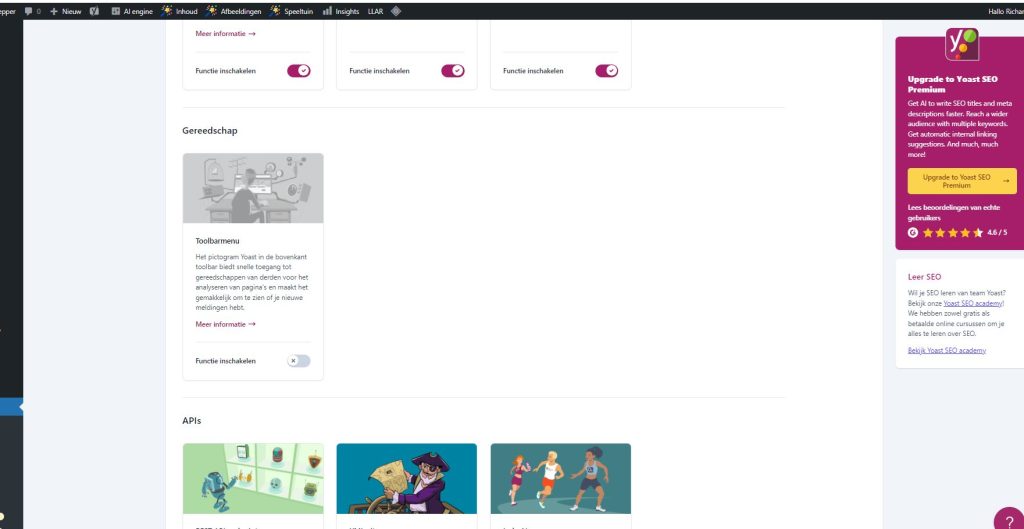Click the diamond icon next to LLAR
Image resolution: width=1024 pixels, height=529 pixels.
[396, 11]
